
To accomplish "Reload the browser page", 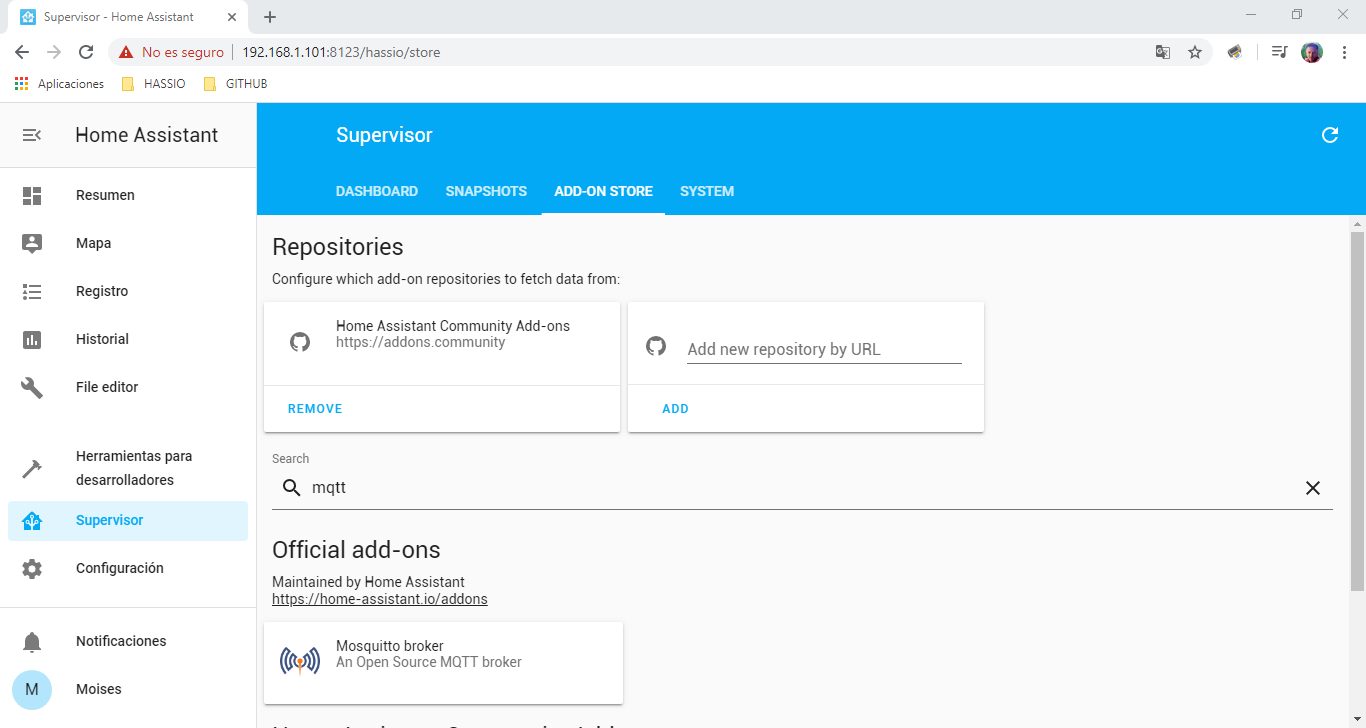I will click(86, 52).
